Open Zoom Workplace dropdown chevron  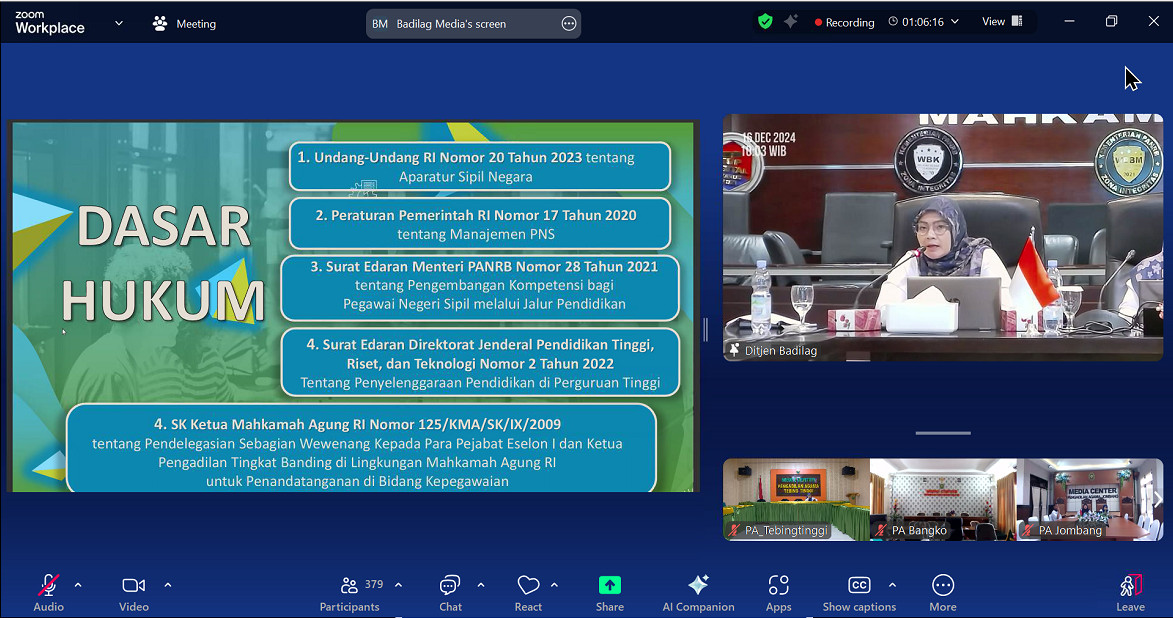click(119, 23)
